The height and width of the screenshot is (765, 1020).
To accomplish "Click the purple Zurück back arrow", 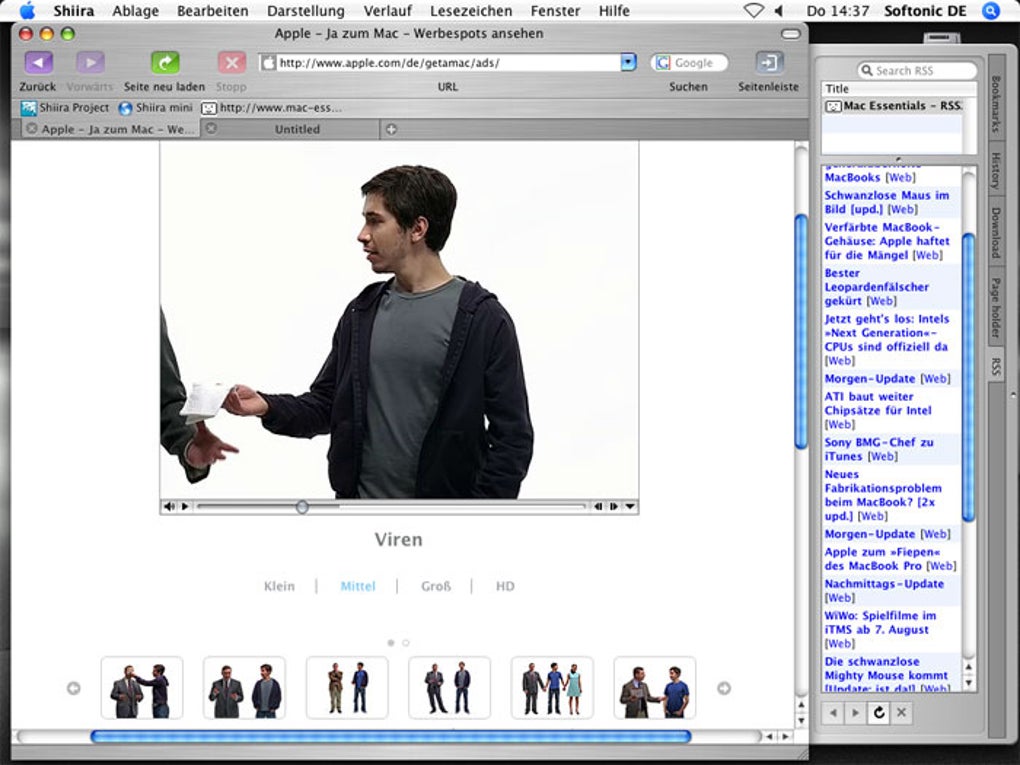I will pos(38,63).
